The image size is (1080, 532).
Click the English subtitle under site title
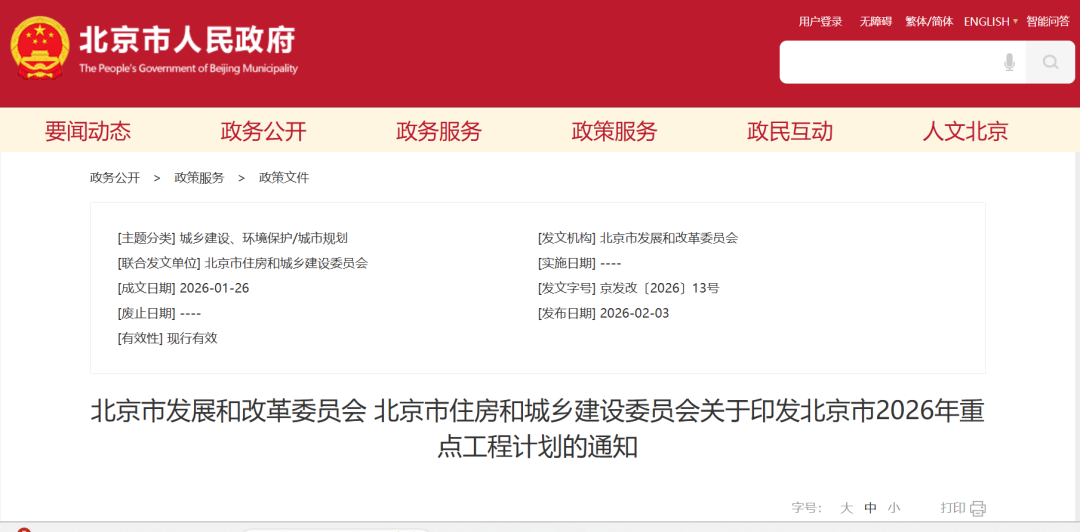click(189, 69)
